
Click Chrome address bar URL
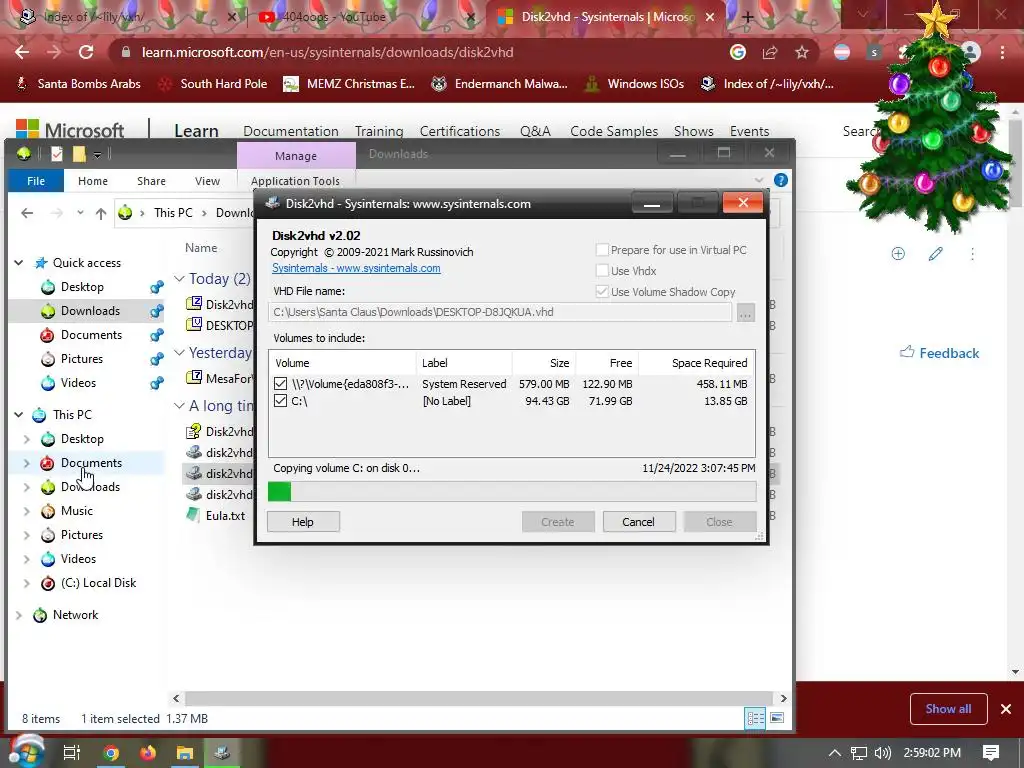(x=328, y=52)
